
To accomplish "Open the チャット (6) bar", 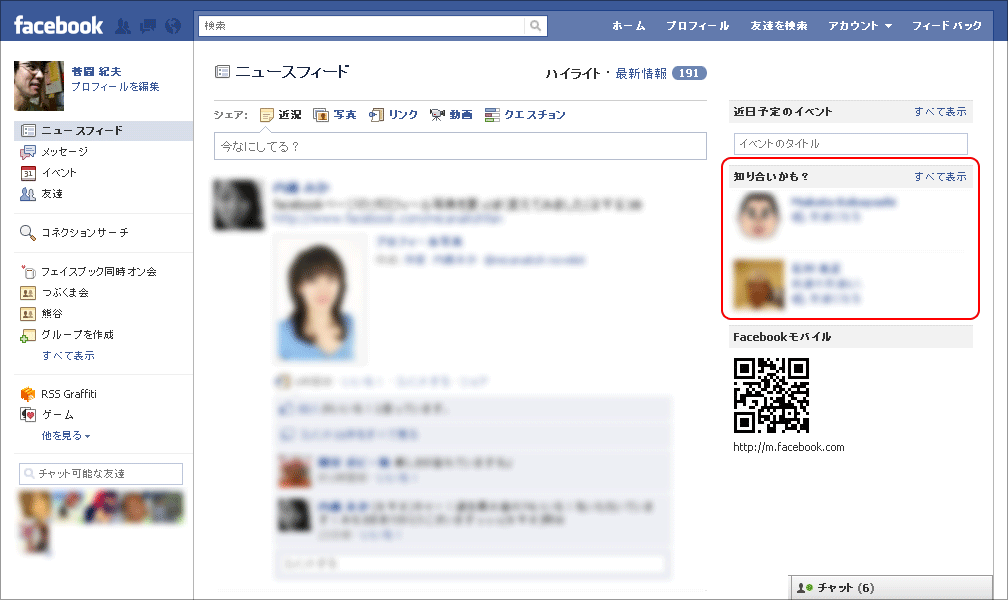I will (x=891, y=588).
